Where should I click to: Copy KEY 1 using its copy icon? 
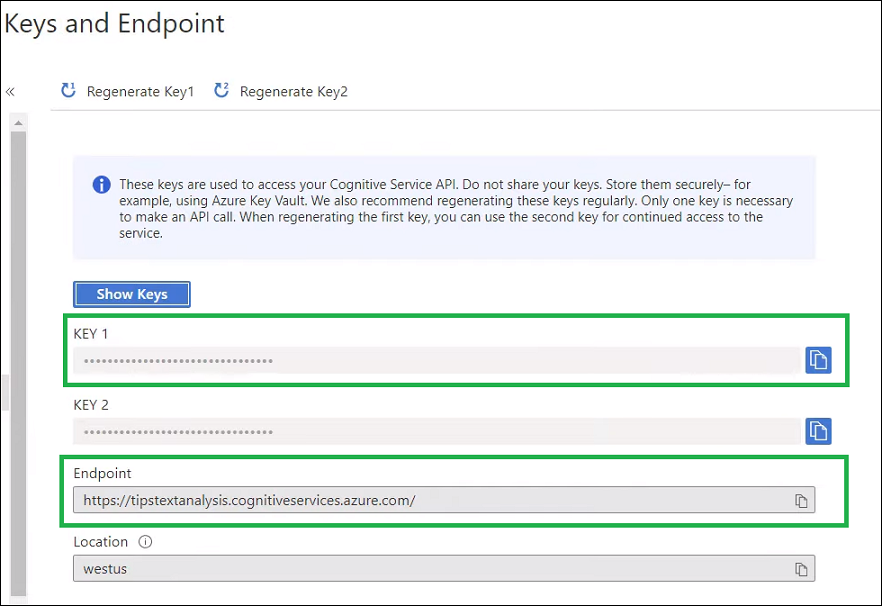coord(818,360)
